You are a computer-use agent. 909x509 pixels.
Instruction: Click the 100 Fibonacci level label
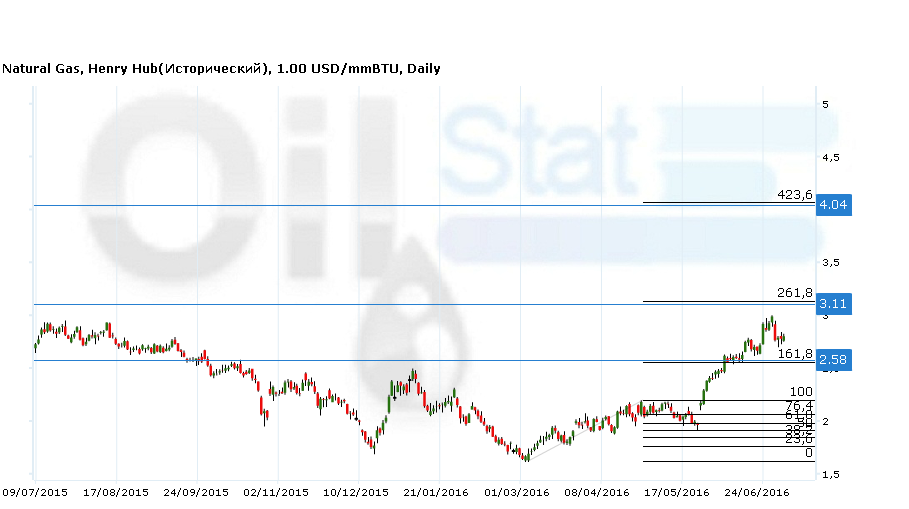point(801,392)
